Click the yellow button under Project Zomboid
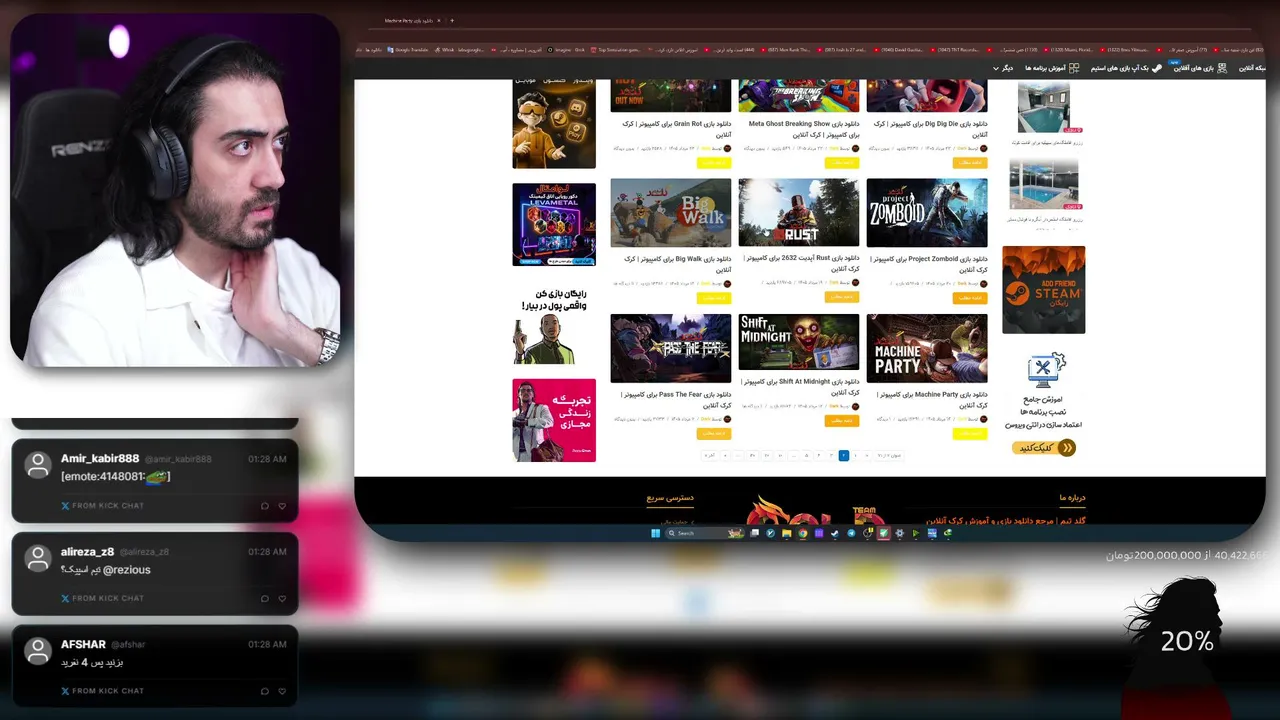The image size is (1280, 720). [970, 298]
